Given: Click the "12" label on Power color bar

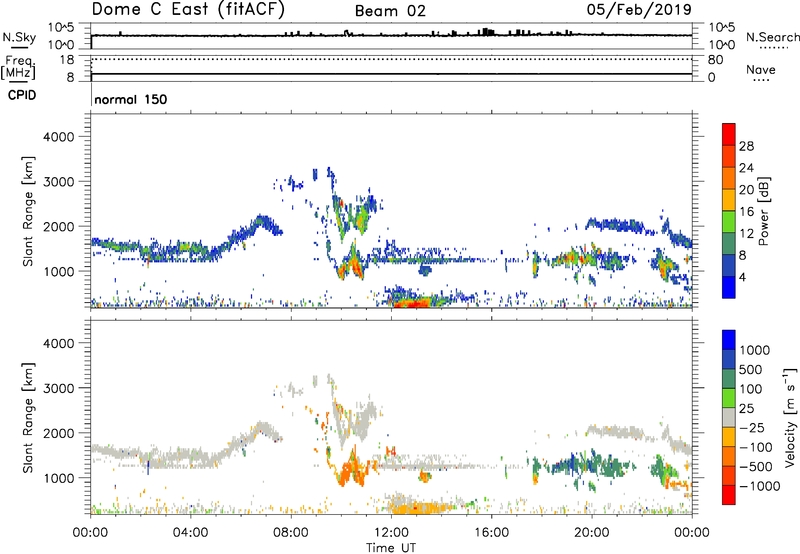Looking at the screenshot, I should tap(746, 234).
